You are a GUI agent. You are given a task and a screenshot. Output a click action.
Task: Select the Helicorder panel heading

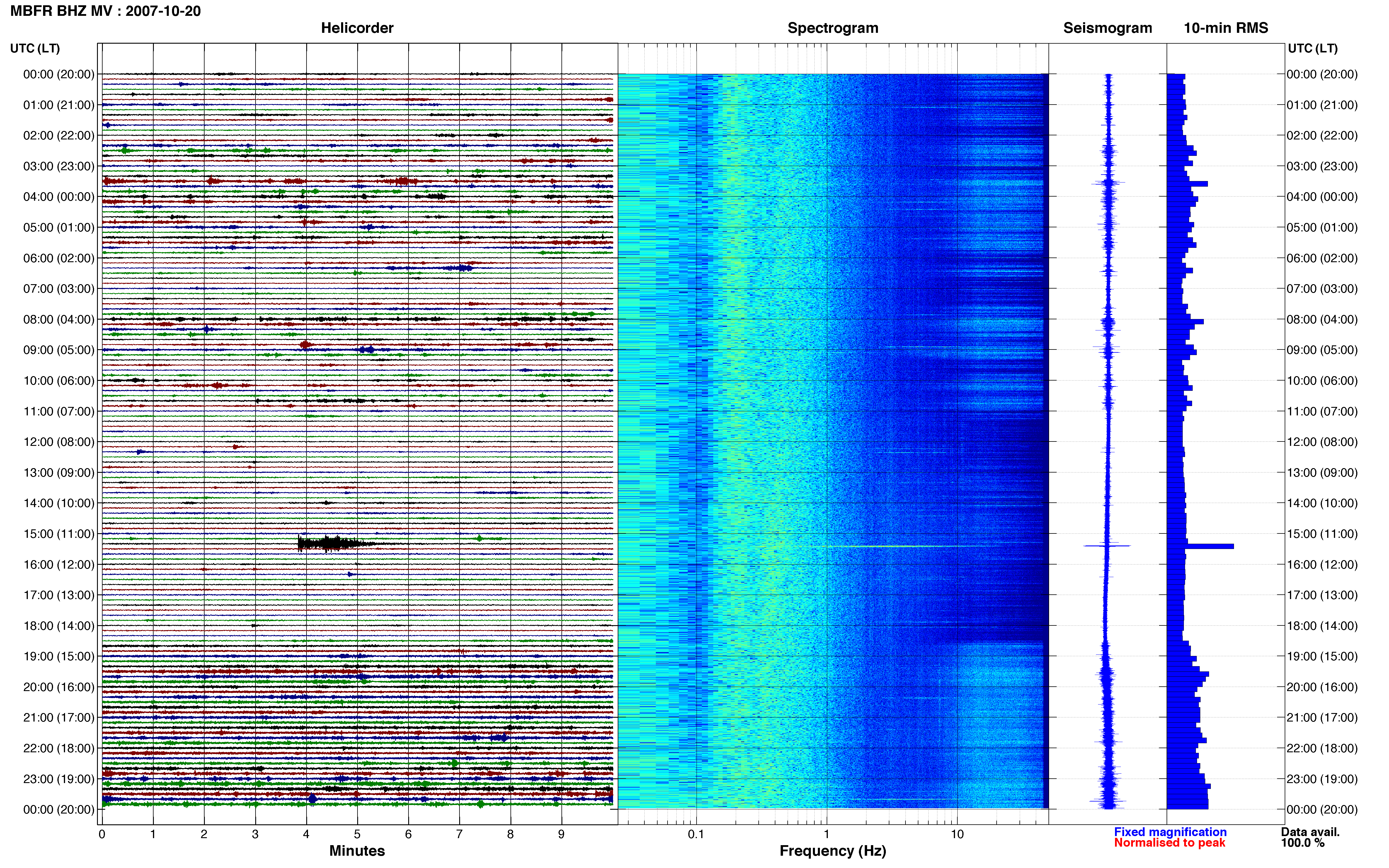click(357, 28)
